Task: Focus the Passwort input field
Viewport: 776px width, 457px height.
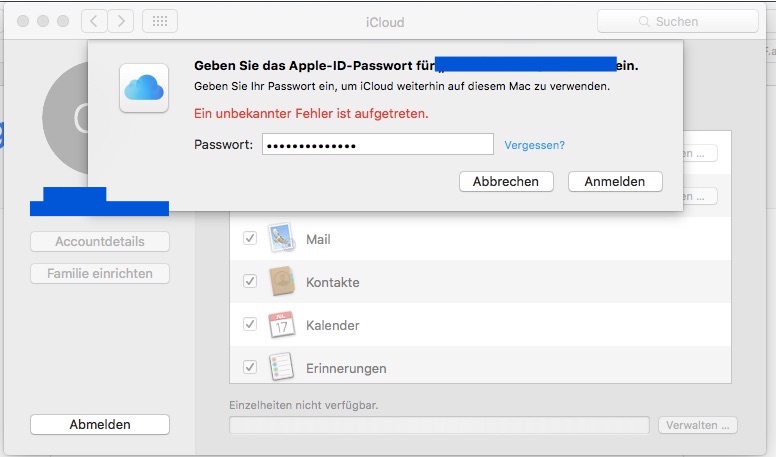Action: point(378,145)
